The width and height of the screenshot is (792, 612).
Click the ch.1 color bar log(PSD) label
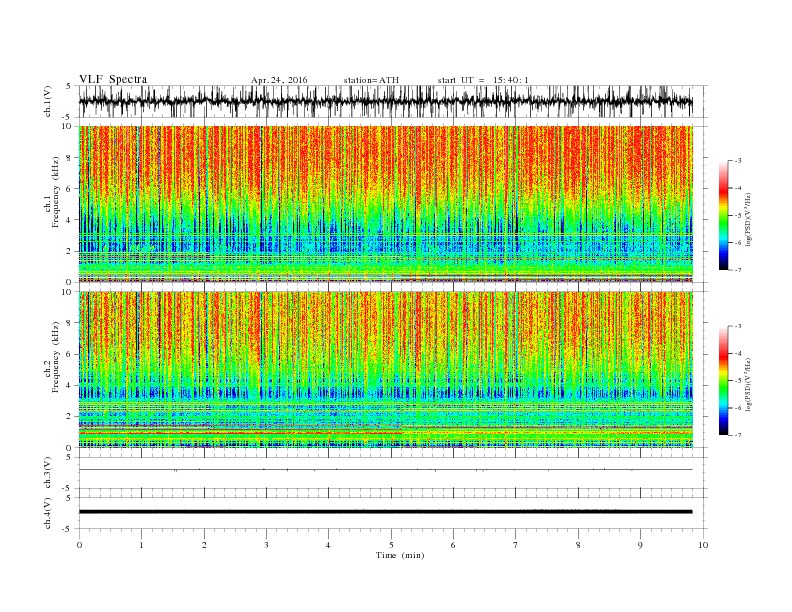tap(749, 218)
